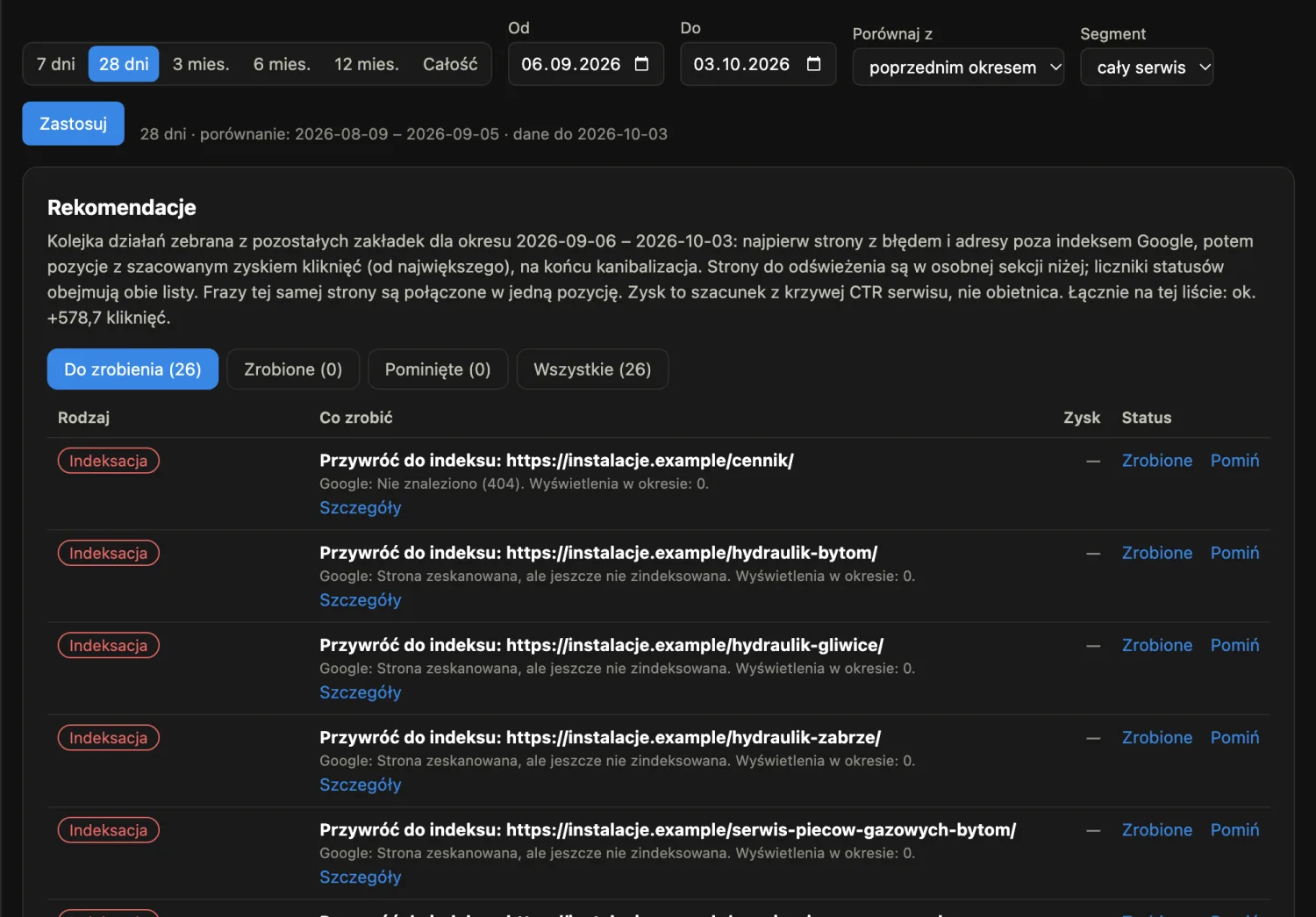The height and width of the screenshot is (917, 1316).
Task: Click the Od date text 06.09.2026
Action: (570, 64)
